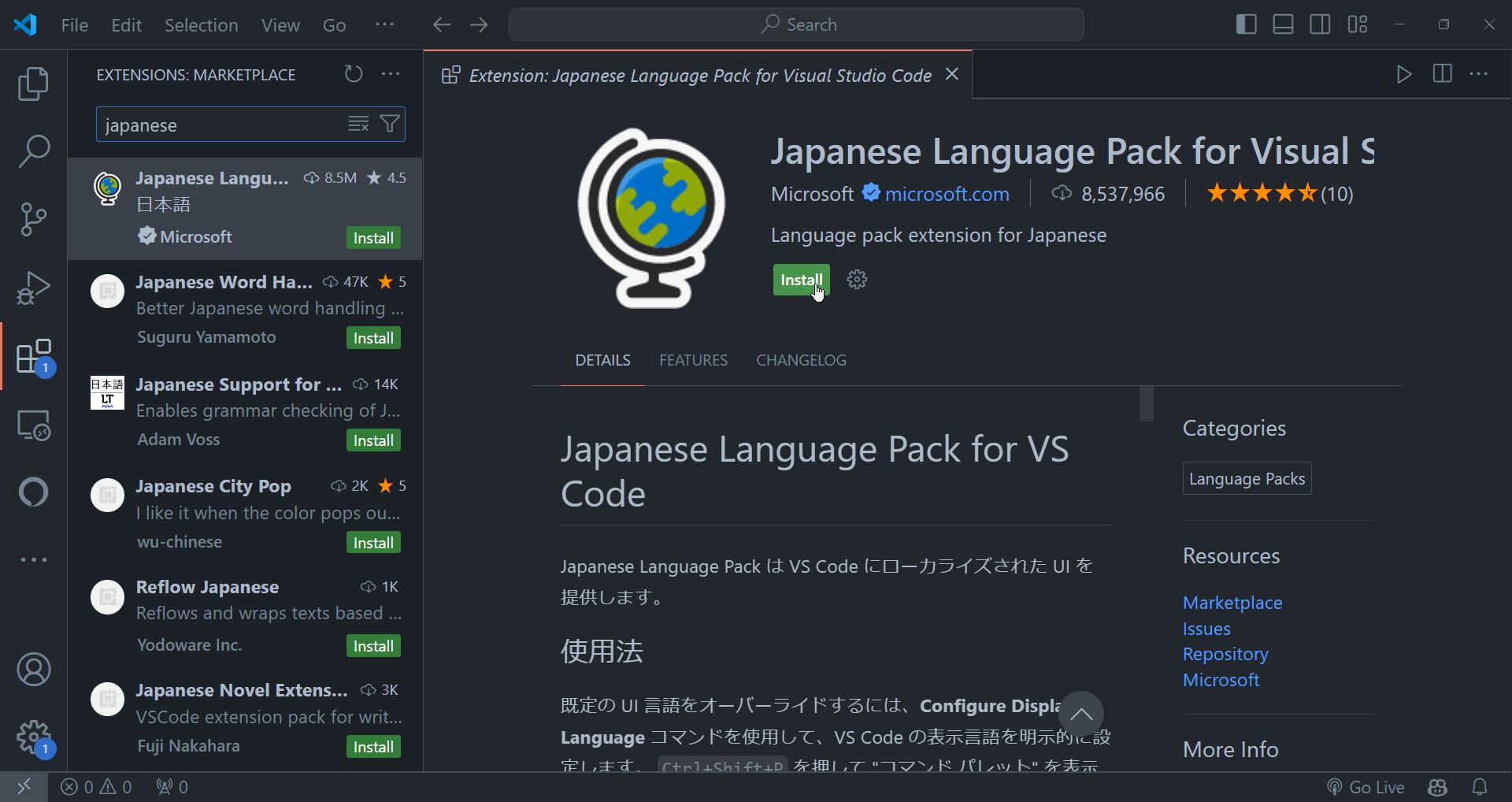Open the Search view in activity bar

coord(33,150)
